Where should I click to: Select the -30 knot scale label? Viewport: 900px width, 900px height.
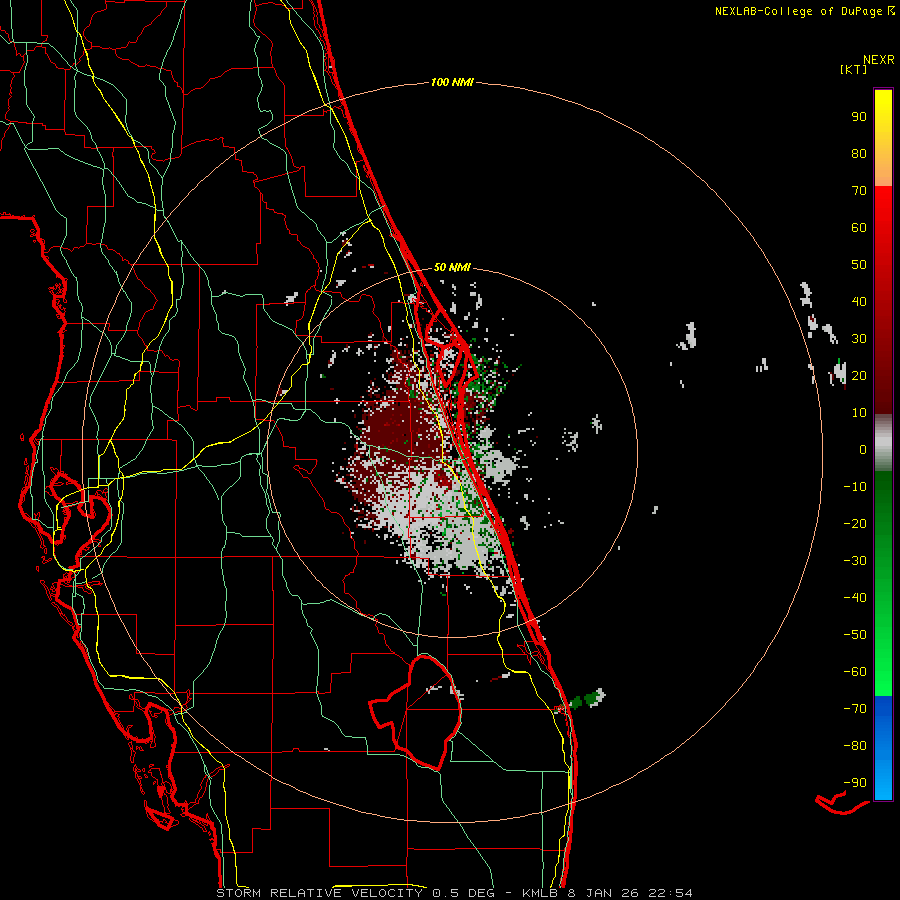[855, 561]
